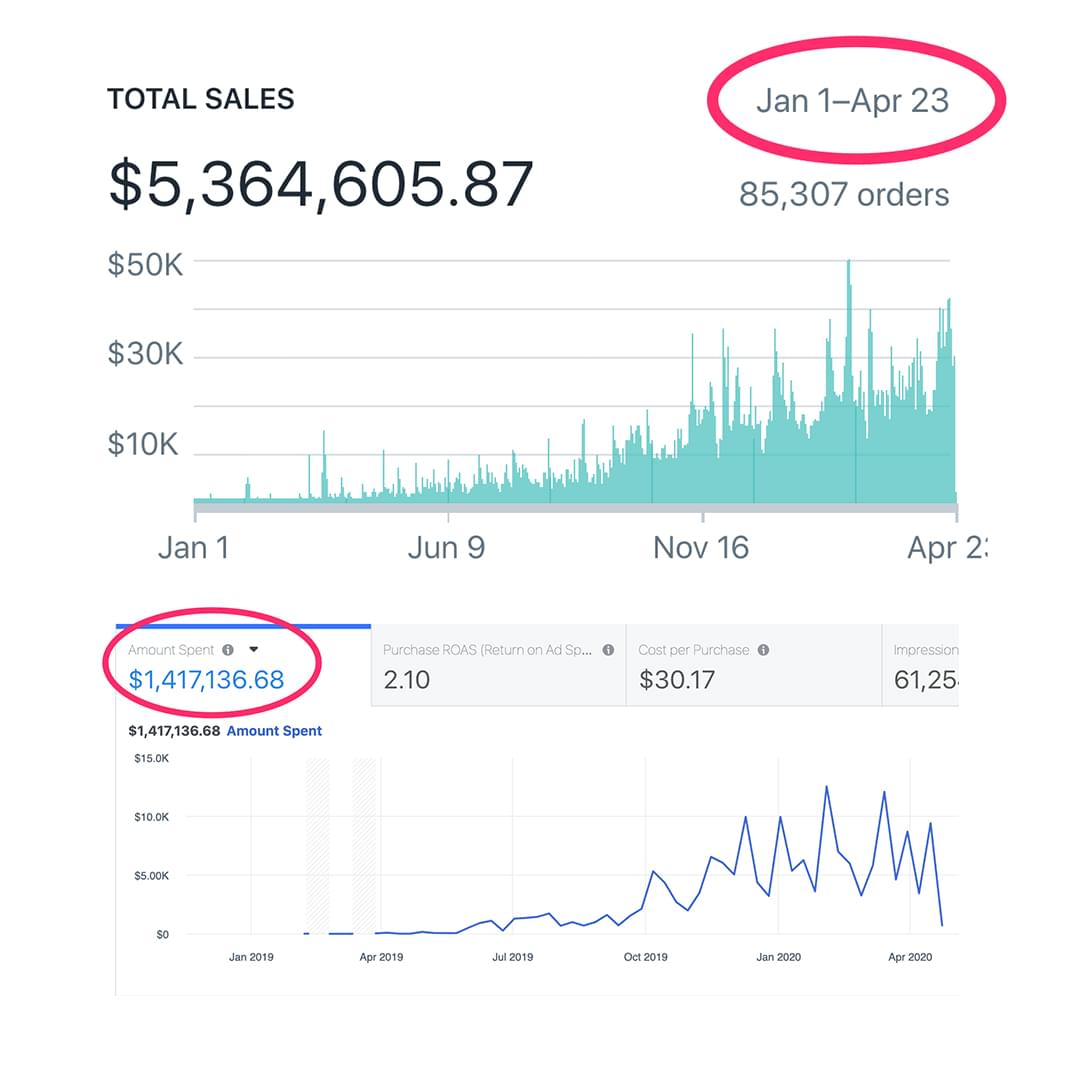Click the Nov 16 marker on sales chart

coord(701,547)
